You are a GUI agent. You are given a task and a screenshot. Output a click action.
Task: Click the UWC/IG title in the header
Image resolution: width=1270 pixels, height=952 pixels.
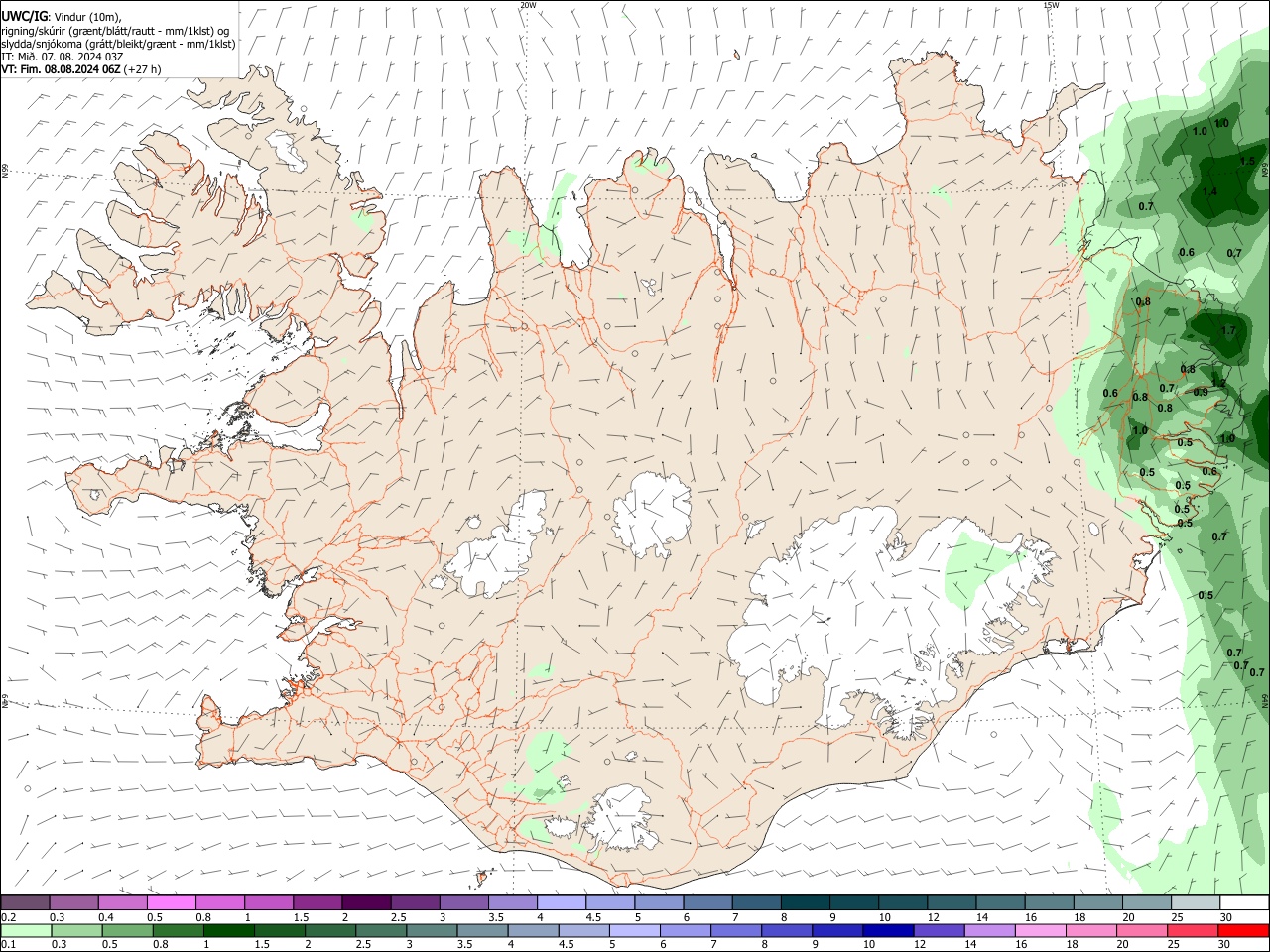click(x=24, y=15)
